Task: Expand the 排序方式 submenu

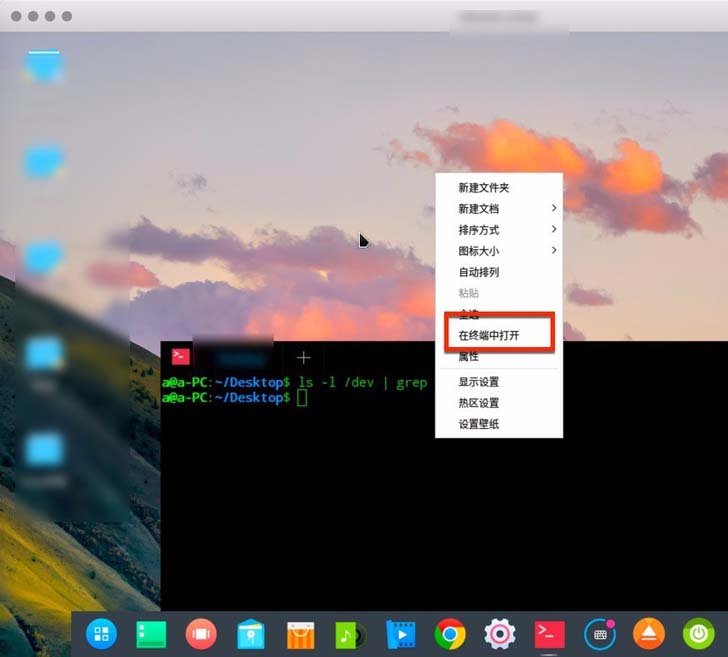Action: click(x=499, y=230)
